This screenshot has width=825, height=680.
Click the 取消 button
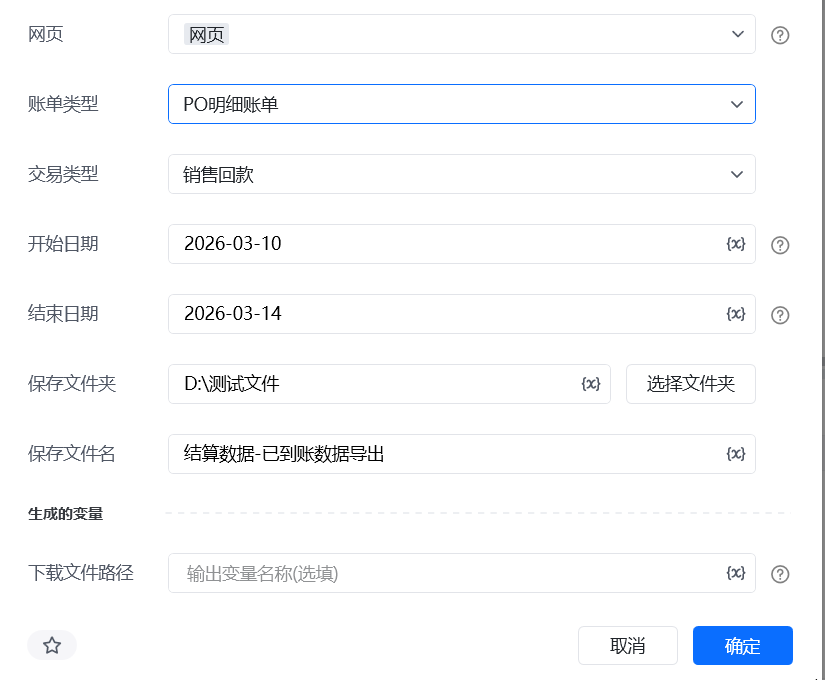(628, 645)
